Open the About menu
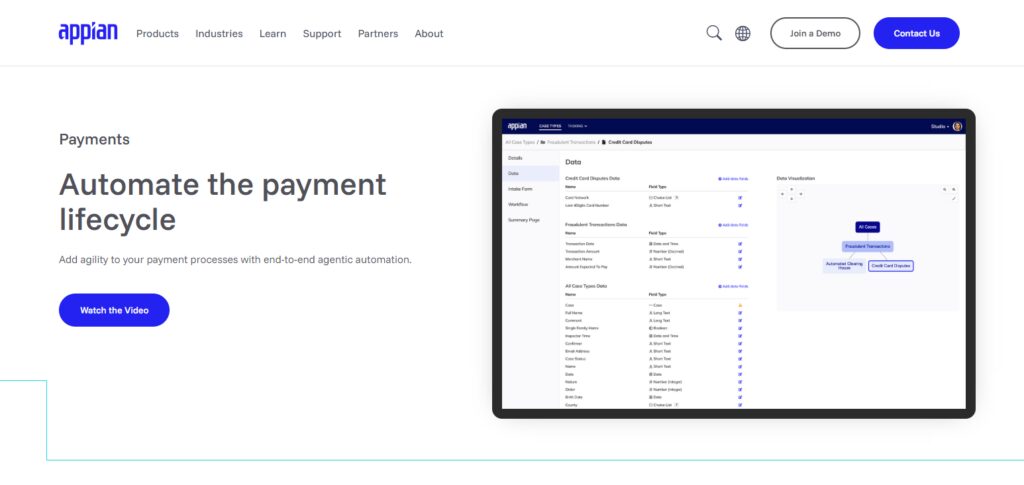 [429, 33]
